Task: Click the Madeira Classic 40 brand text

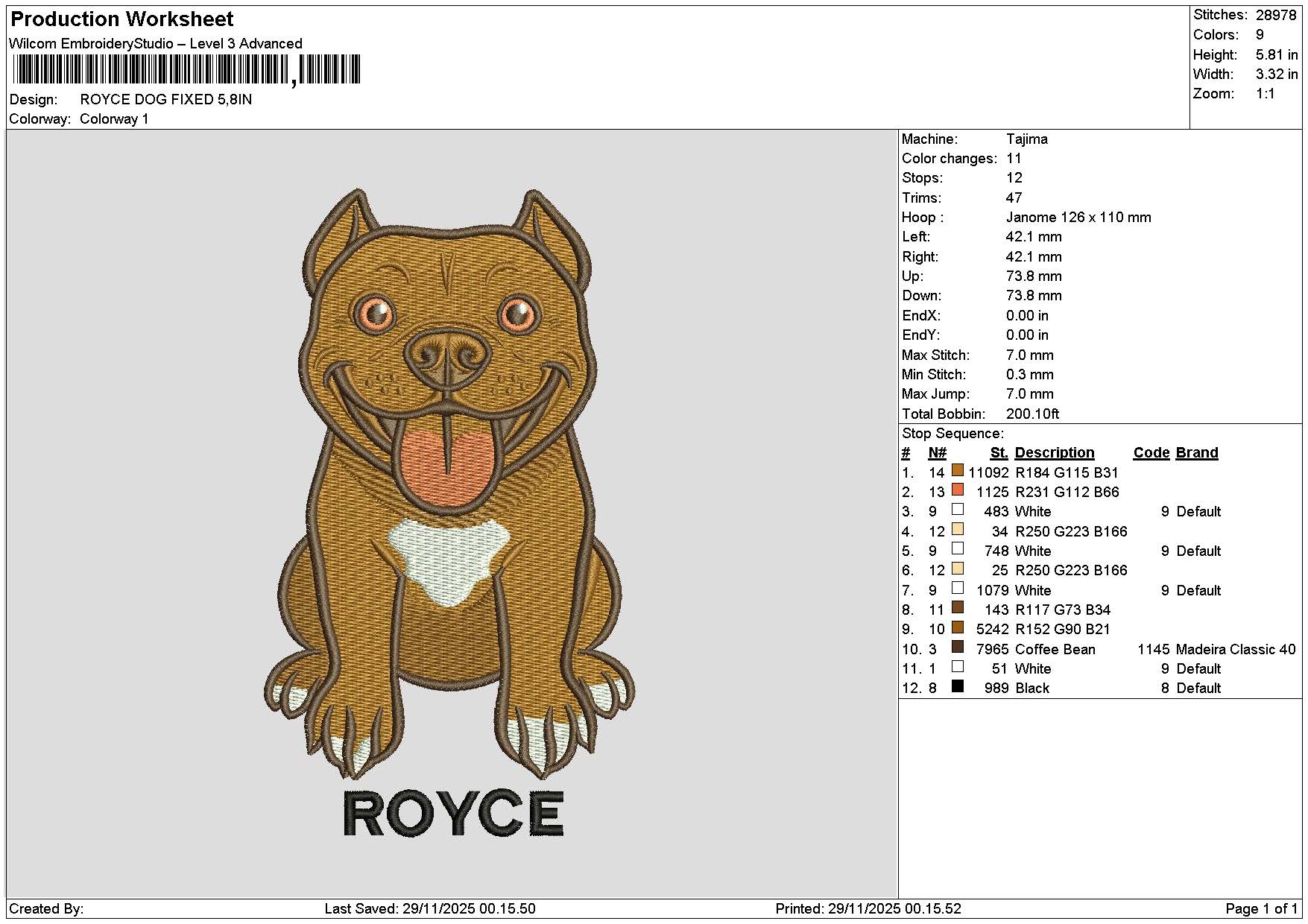Action: pyautogui.click(x=1236, y=650)
